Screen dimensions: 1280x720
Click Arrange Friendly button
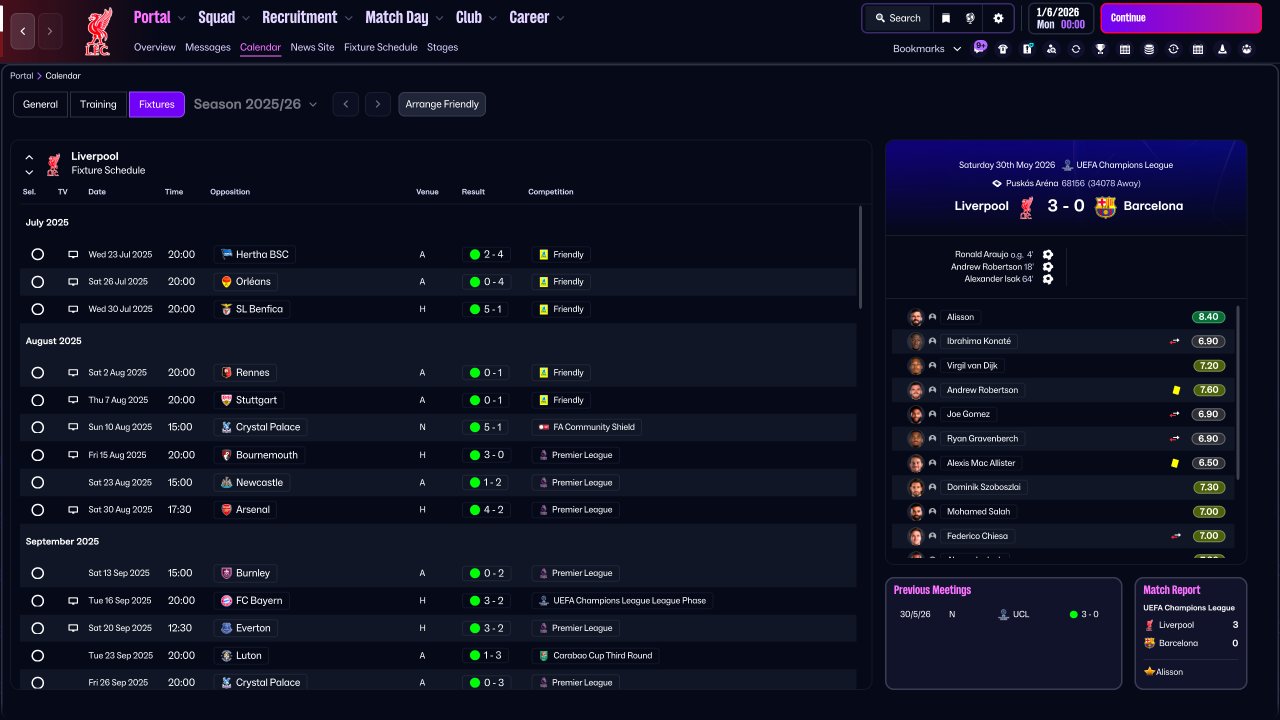click(442, 104)
